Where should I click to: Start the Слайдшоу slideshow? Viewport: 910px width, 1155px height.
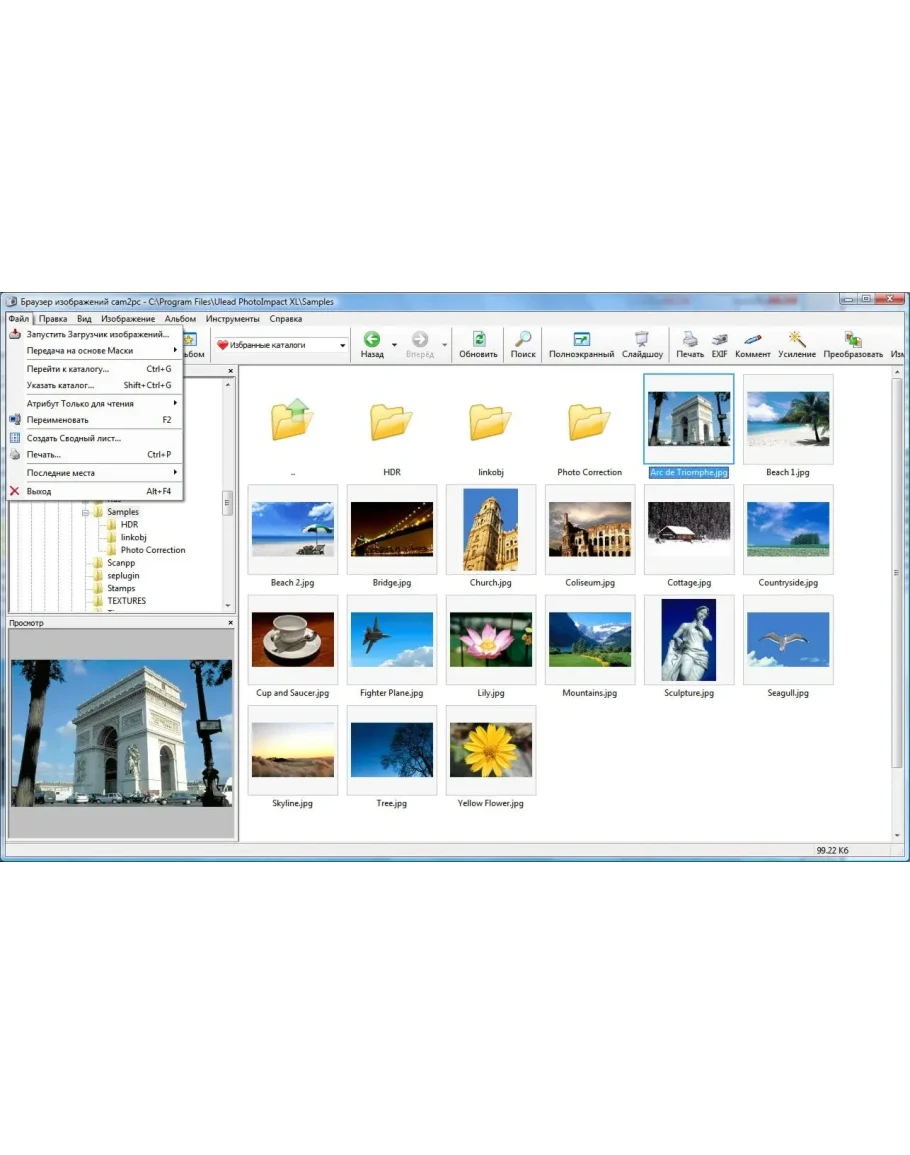tap(642, 344)
